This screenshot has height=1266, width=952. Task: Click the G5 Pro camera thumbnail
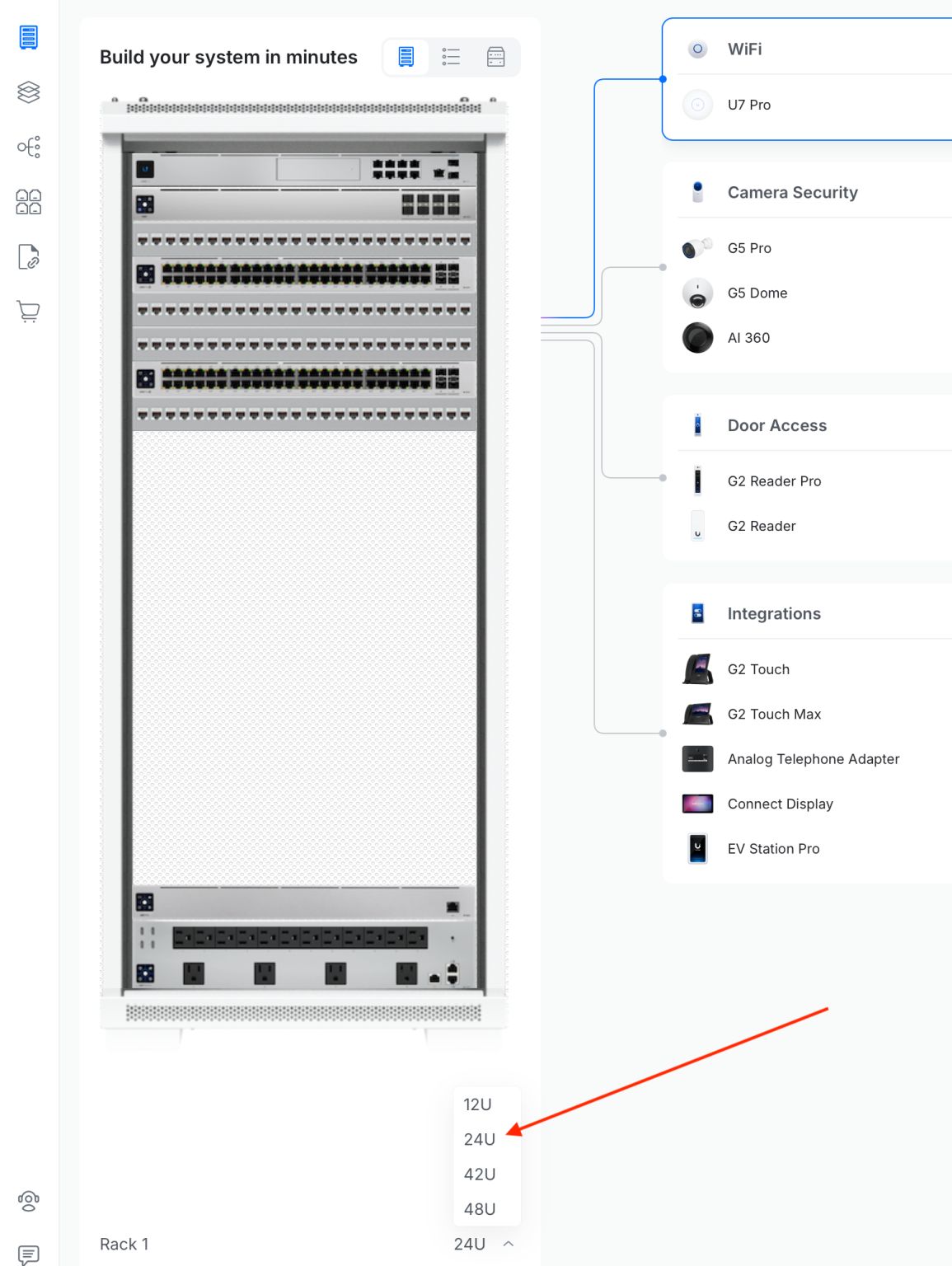[697, 248]
